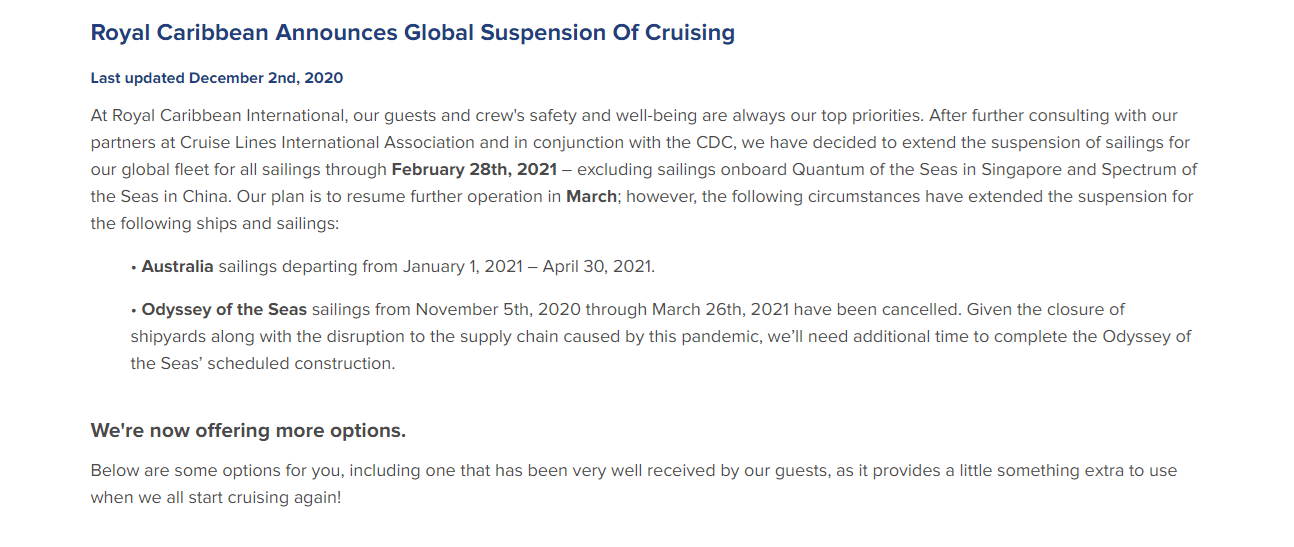
Task: Click the We're now offering more options heading
Action: (248, 431)
